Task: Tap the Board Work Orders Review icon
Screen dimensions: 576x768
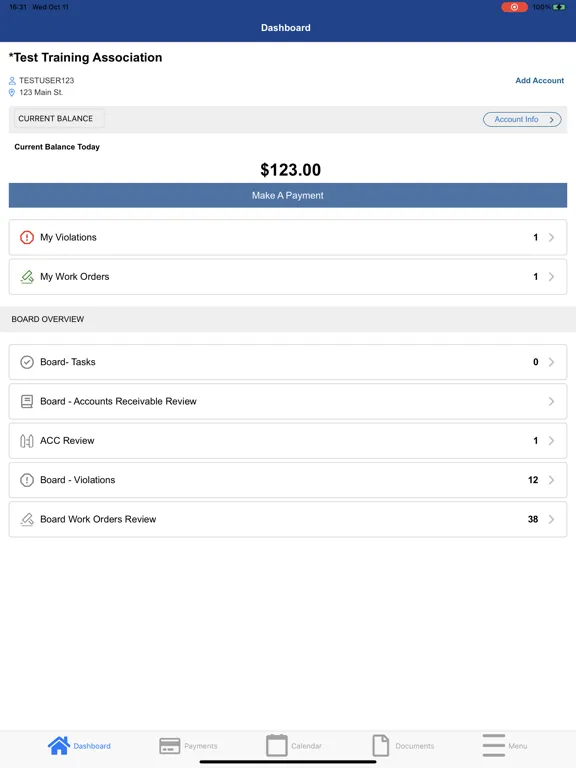Action: click(x=27, y=519)
